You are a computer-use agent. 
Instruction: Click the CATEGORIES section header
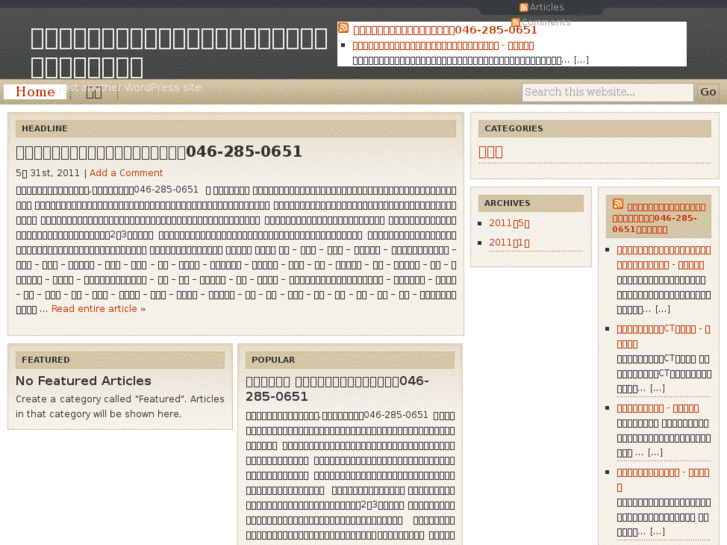pyautogui.click(x=594, y=128)
